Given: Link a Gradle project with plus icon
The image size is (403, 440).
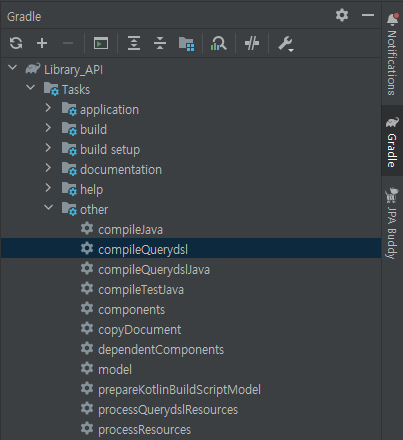Looking at the screenshot, I should click(x=42, y=43).
